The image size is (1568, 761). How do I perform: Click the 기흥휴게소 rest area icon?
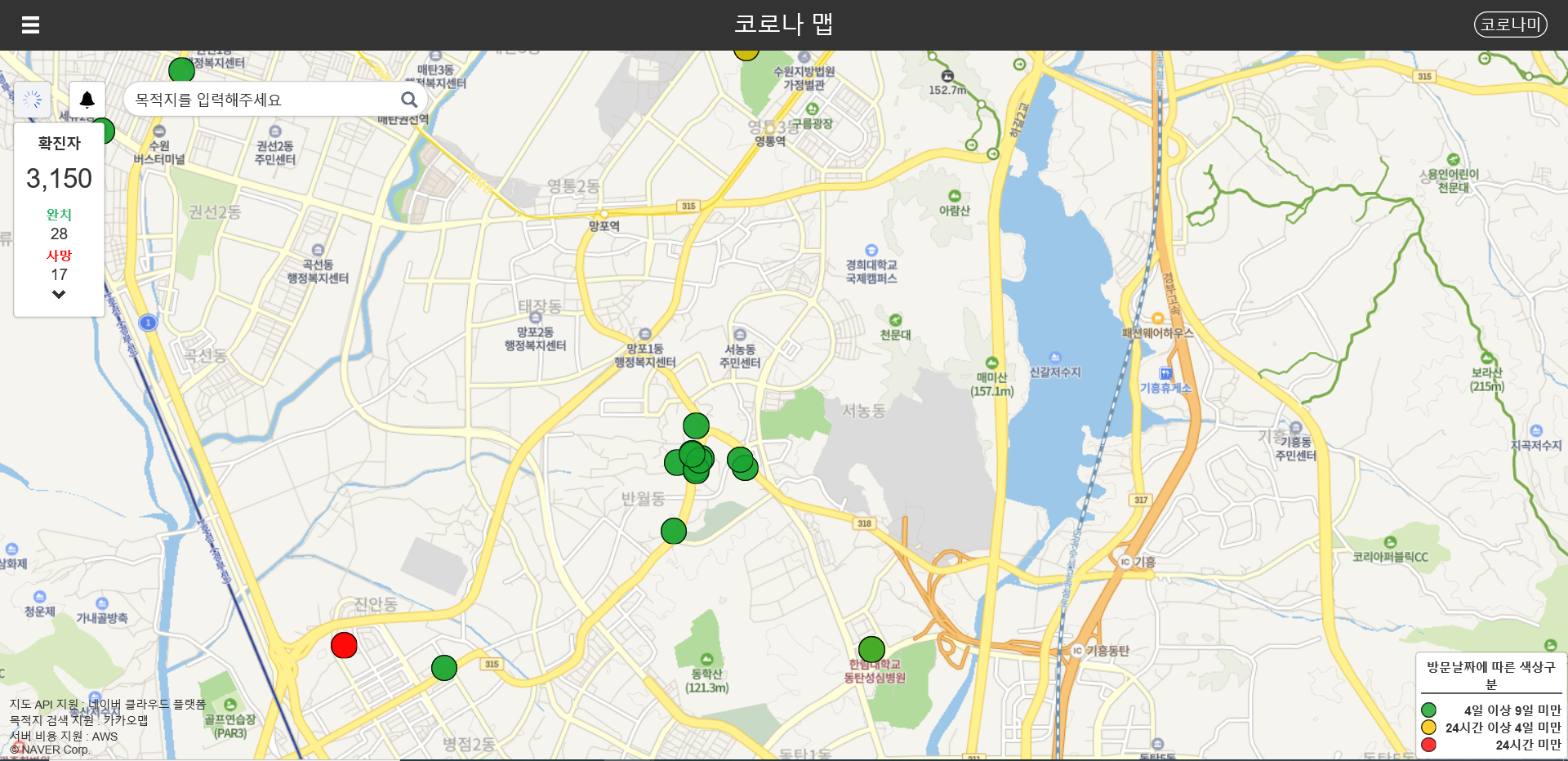[x=1165, y=373]
